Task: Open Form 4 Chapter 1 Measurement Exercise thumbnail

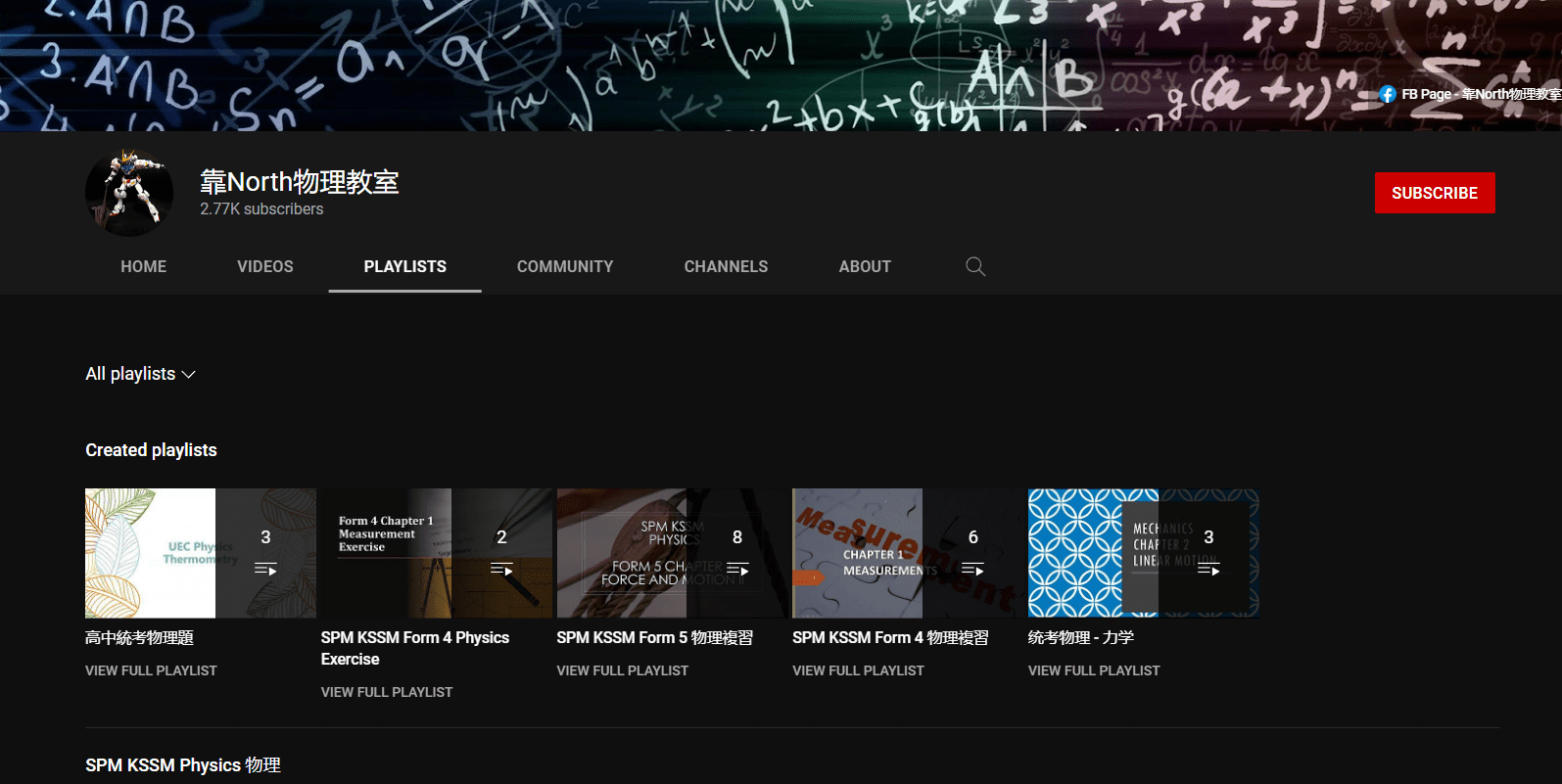Action: [x=437, y=553]
